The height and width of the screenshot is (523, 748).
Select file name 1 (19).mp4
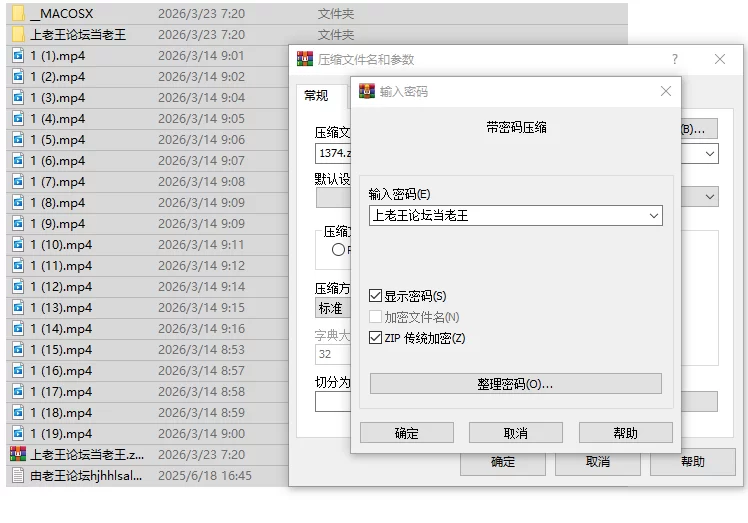pos(61,433)
